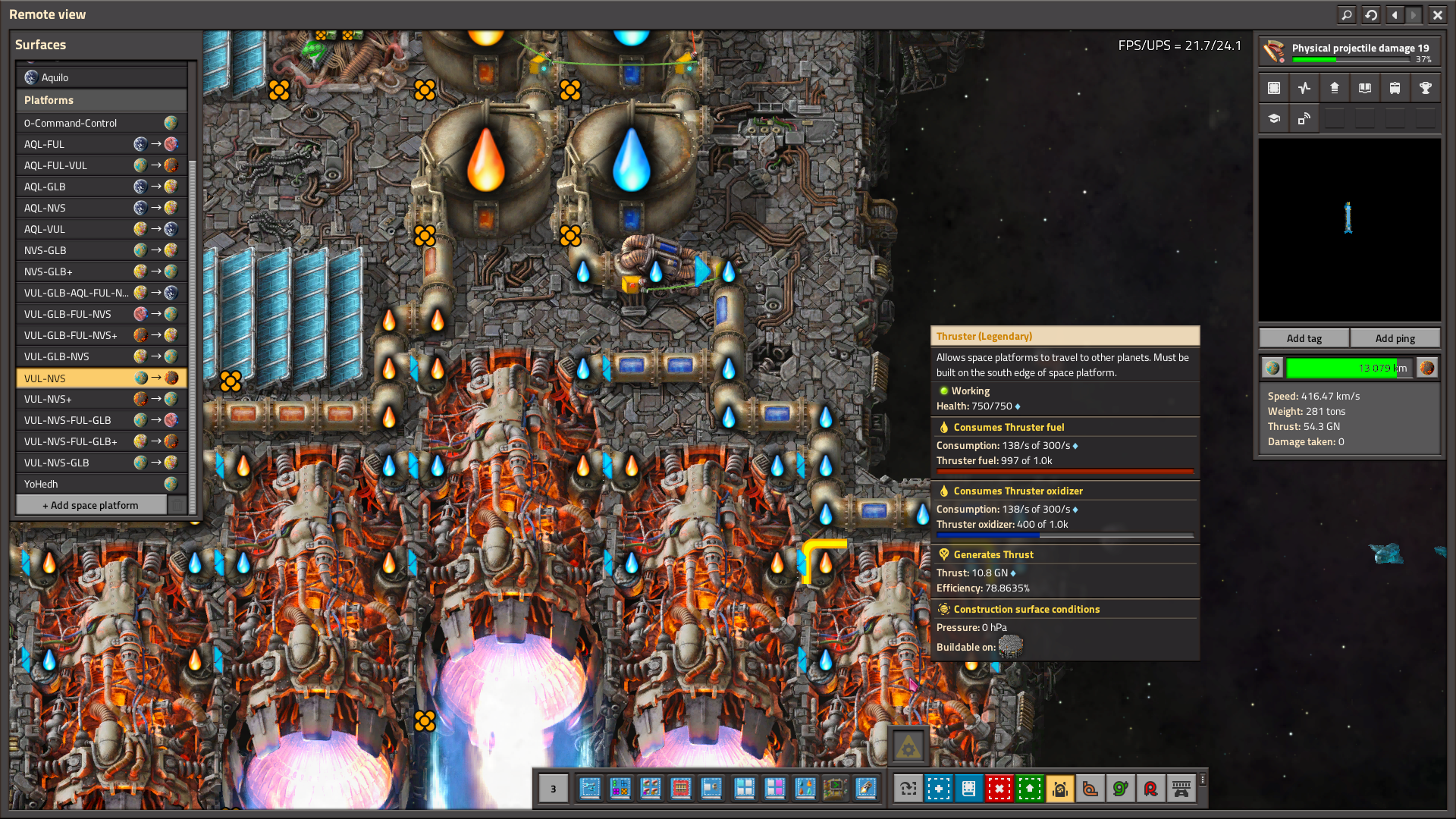The width and height of the screenshot is (1456, 819).
Task: Select the red grid blueprint quickbar slot
Action: [681, 789]
